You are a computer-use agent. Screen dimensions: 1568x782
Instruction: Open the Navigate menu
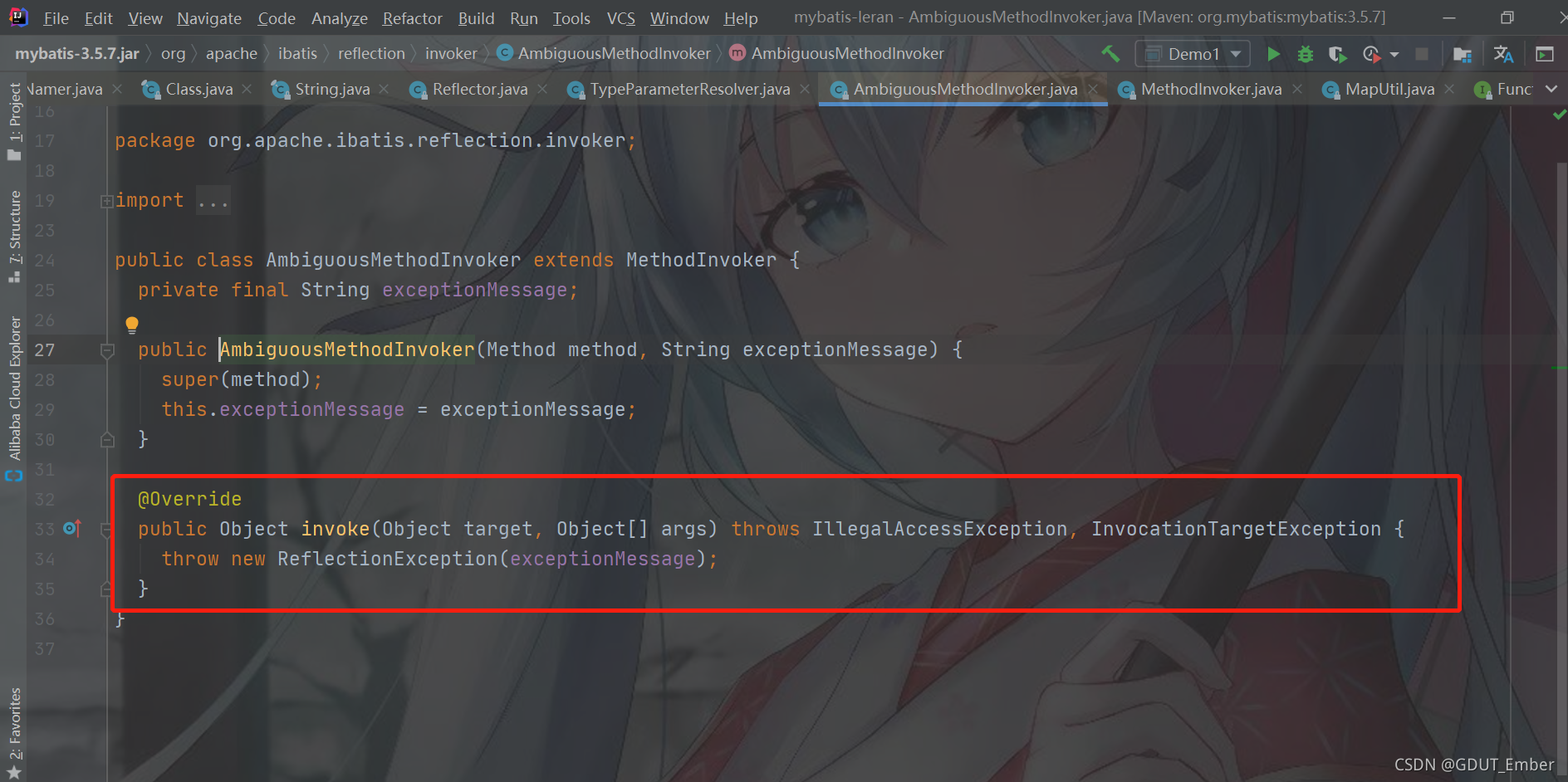(209, 18)
